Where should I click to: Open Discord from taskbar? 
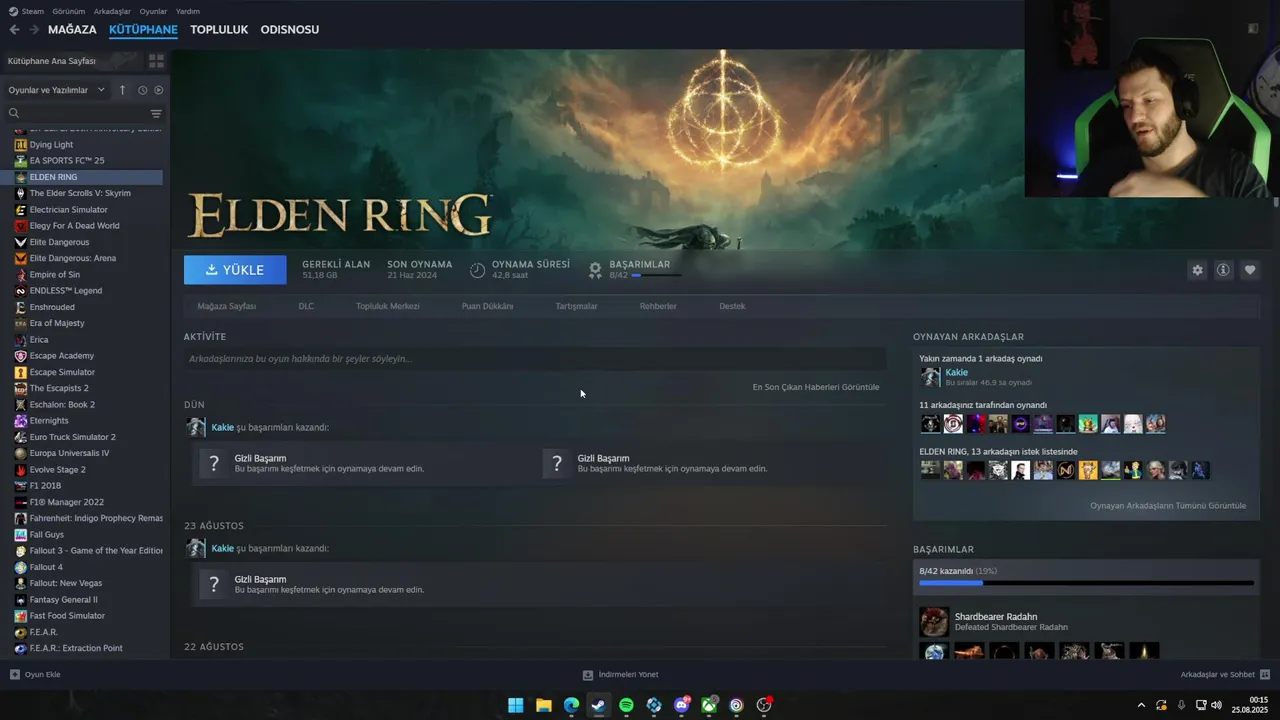(x=682, y=705)
